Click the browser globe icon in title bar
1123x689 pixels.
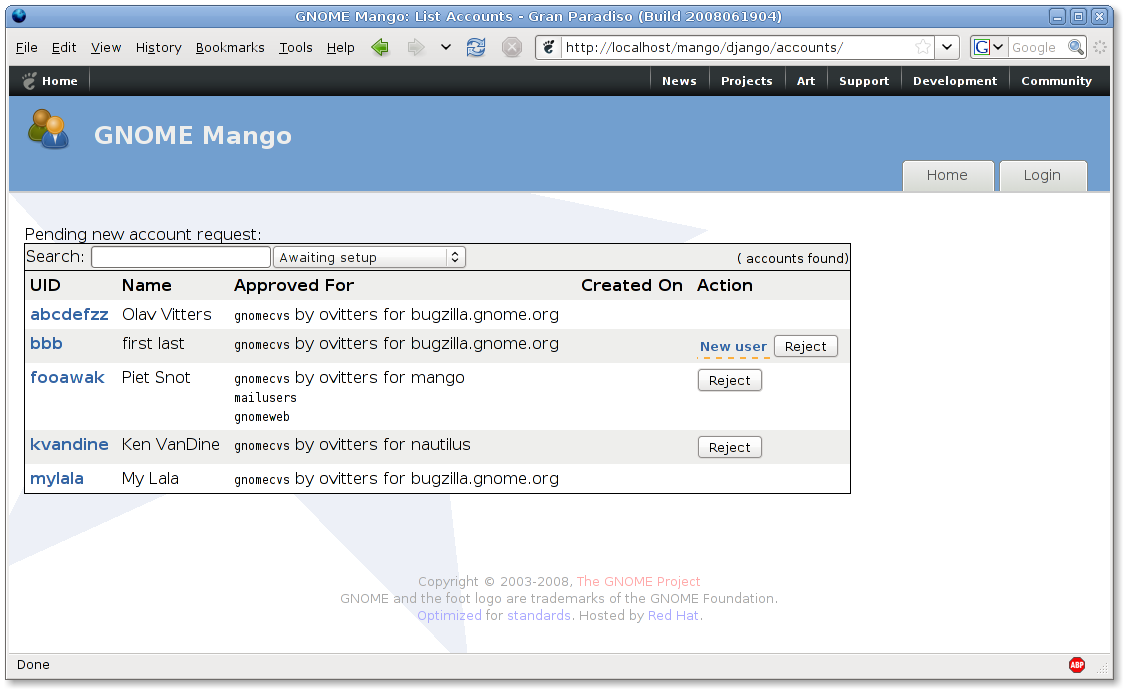pos(19,16)
